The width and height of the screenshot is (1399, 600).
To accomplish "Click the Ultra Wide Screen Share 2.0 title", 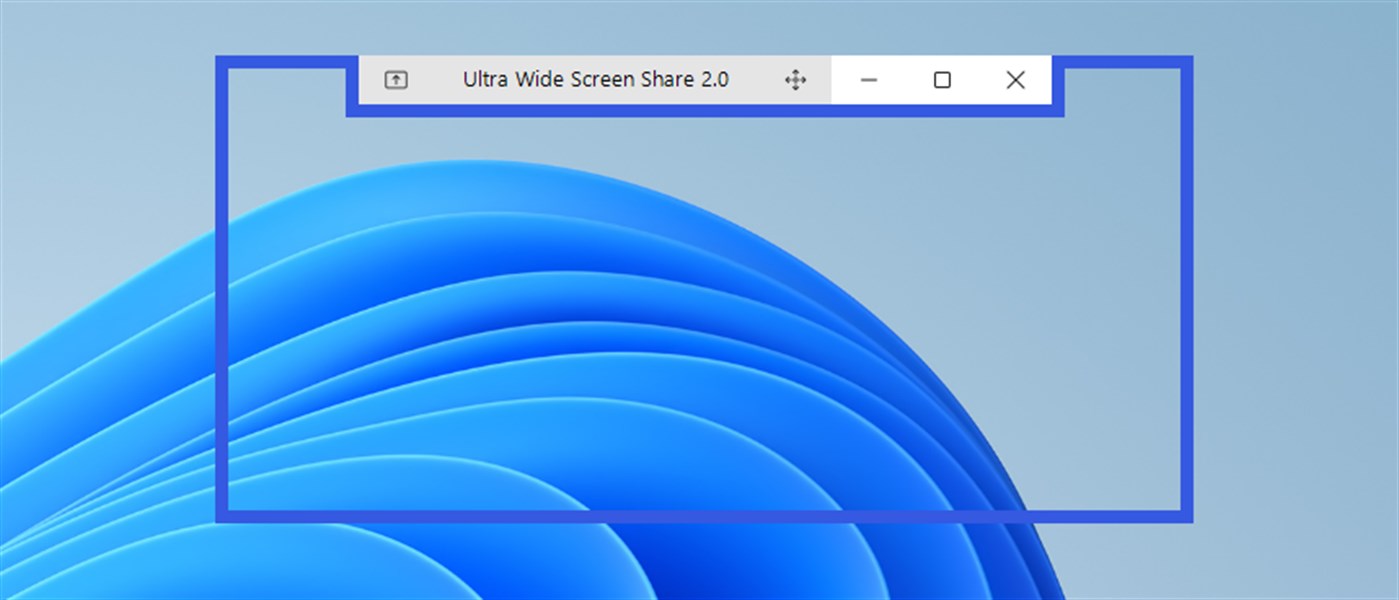I will point(594,79).
